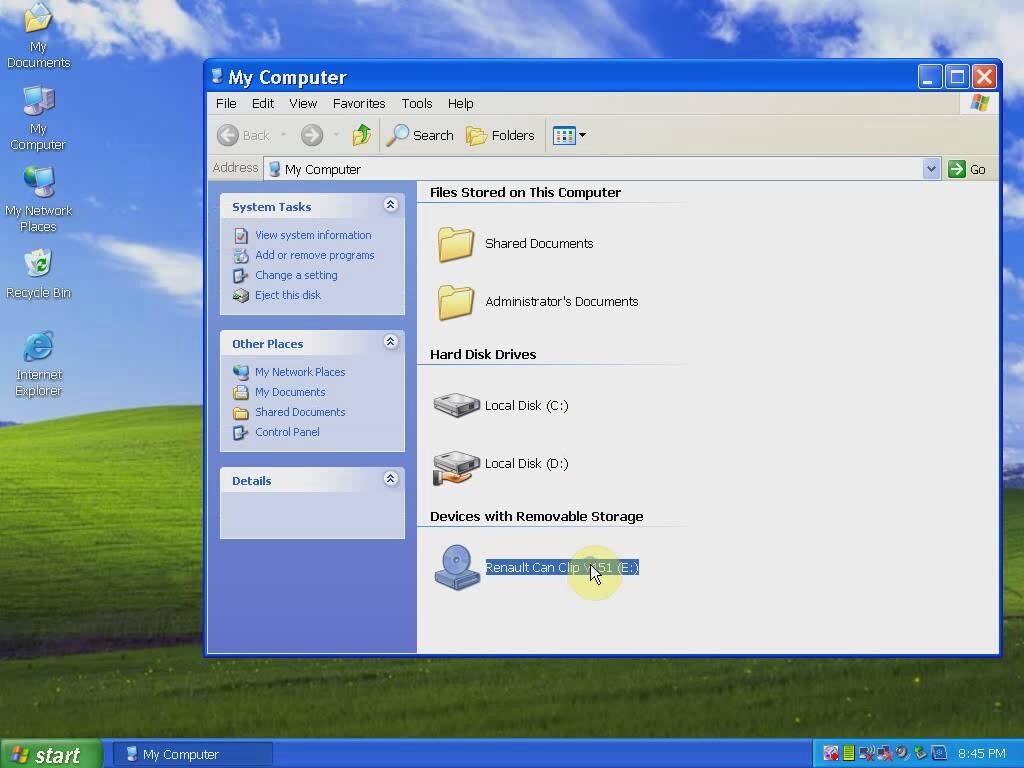Click the Administrator's Documents label
1024x768 pixels.
562,302
